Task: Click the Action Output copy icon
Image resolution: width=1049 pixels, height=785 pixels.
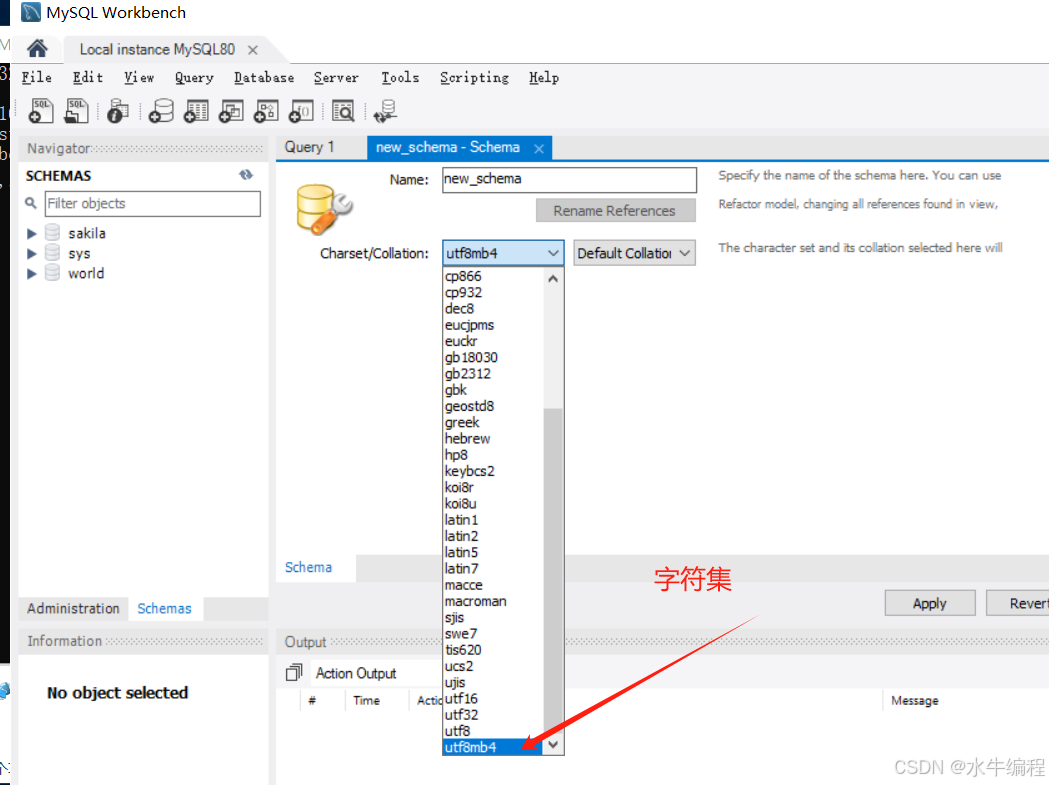Action: (x=294, y=672)
